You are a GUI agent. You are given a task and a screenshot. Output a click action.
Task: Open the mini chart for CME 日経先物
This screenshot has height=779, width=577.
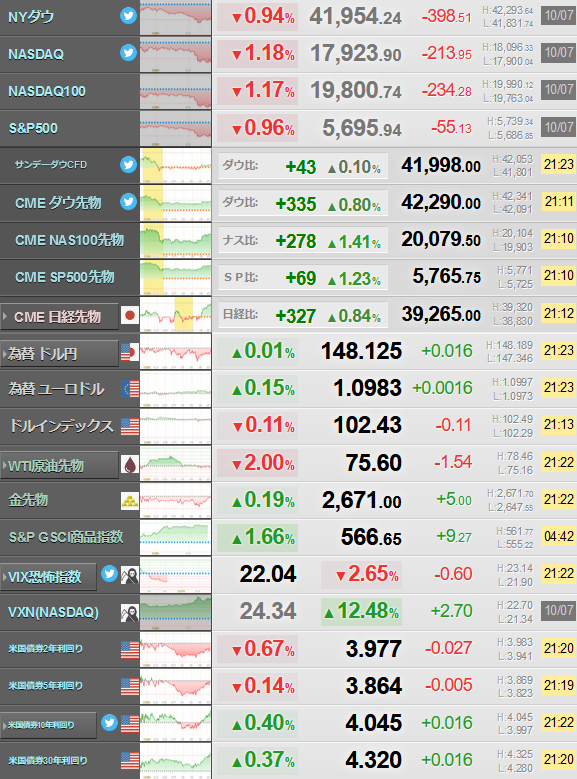coord(175,315)
